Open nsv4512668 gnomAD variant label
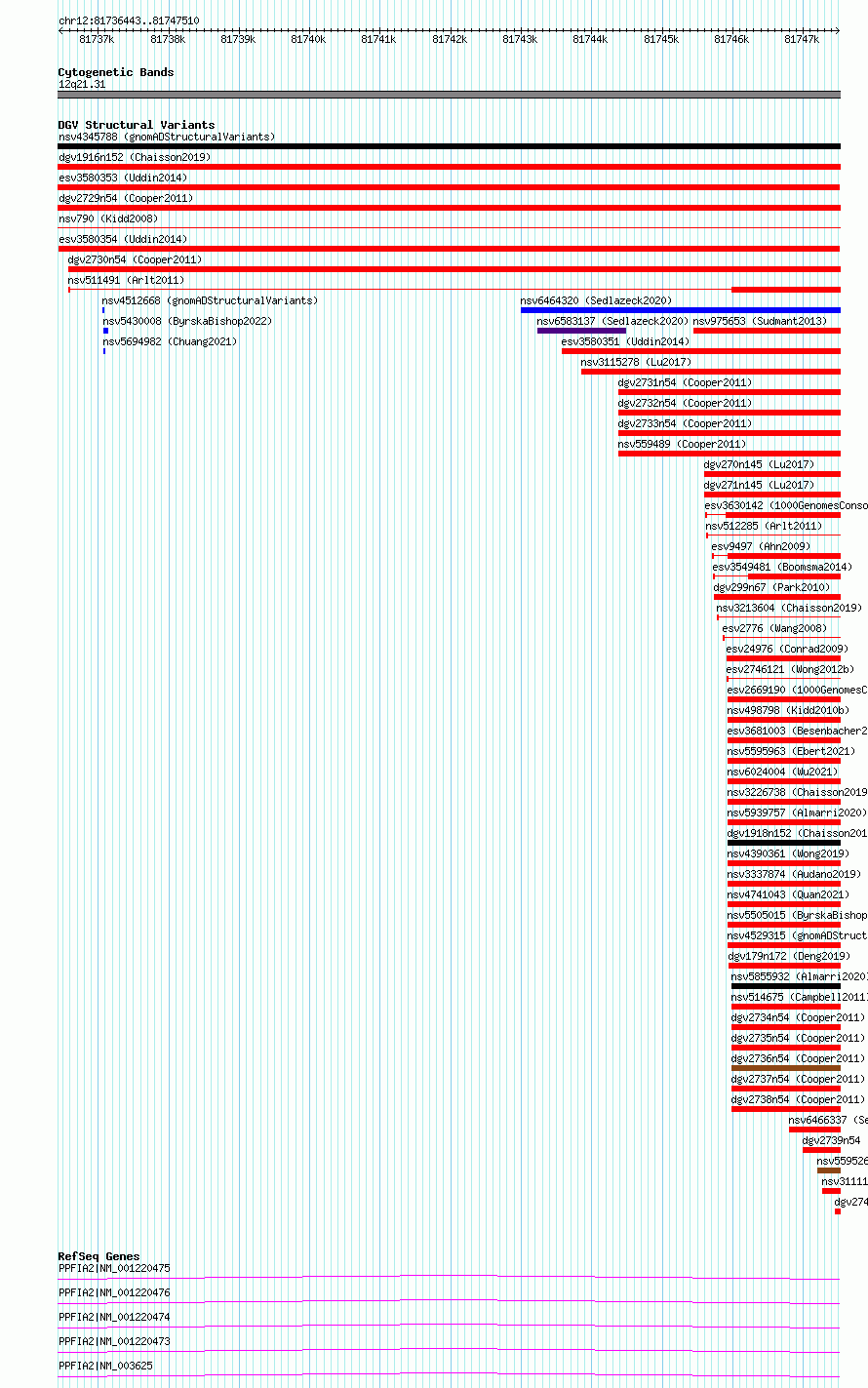Screen dimensions: 868x1388 coord(210,300)
